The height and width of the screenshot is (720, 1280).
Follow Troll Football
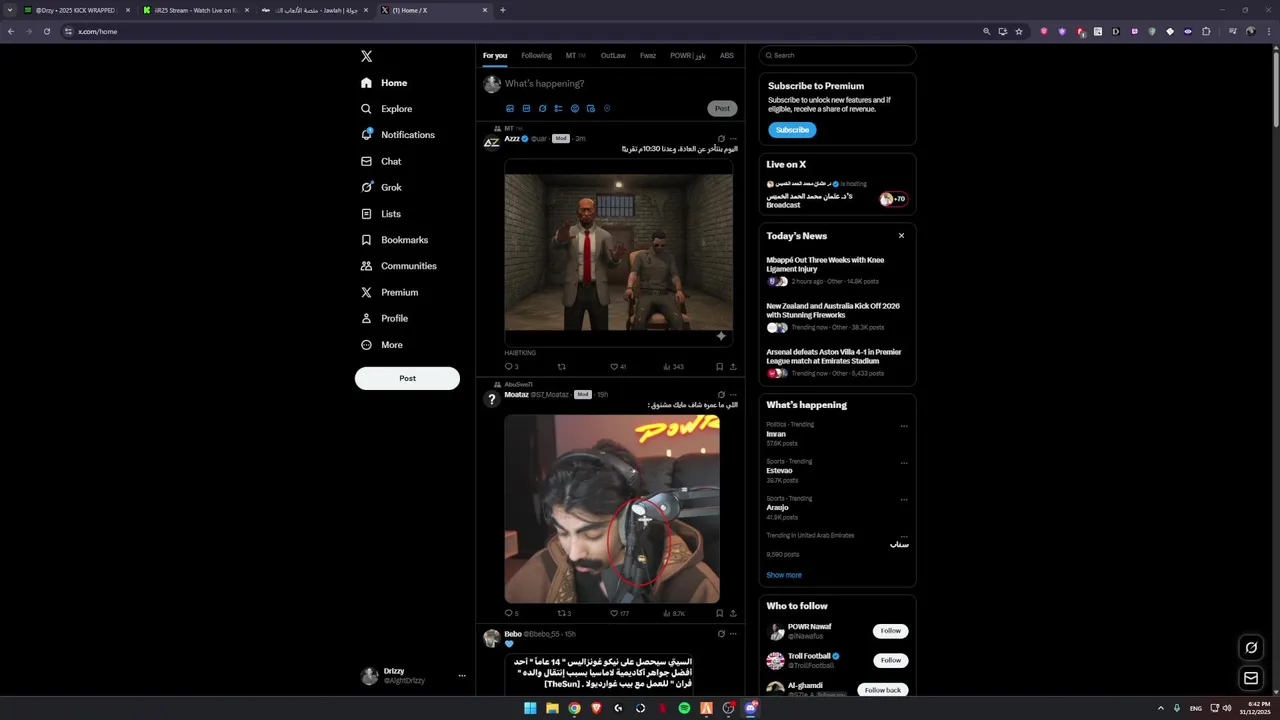[891, 660]
